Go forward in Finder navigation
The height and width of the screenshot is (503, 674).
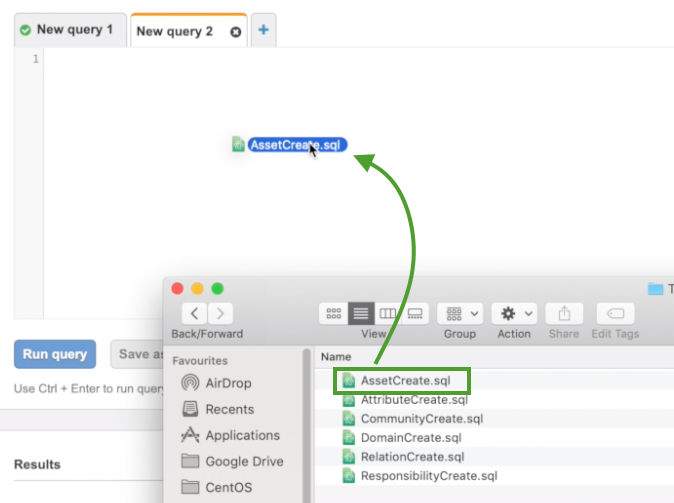coord(220,314)
